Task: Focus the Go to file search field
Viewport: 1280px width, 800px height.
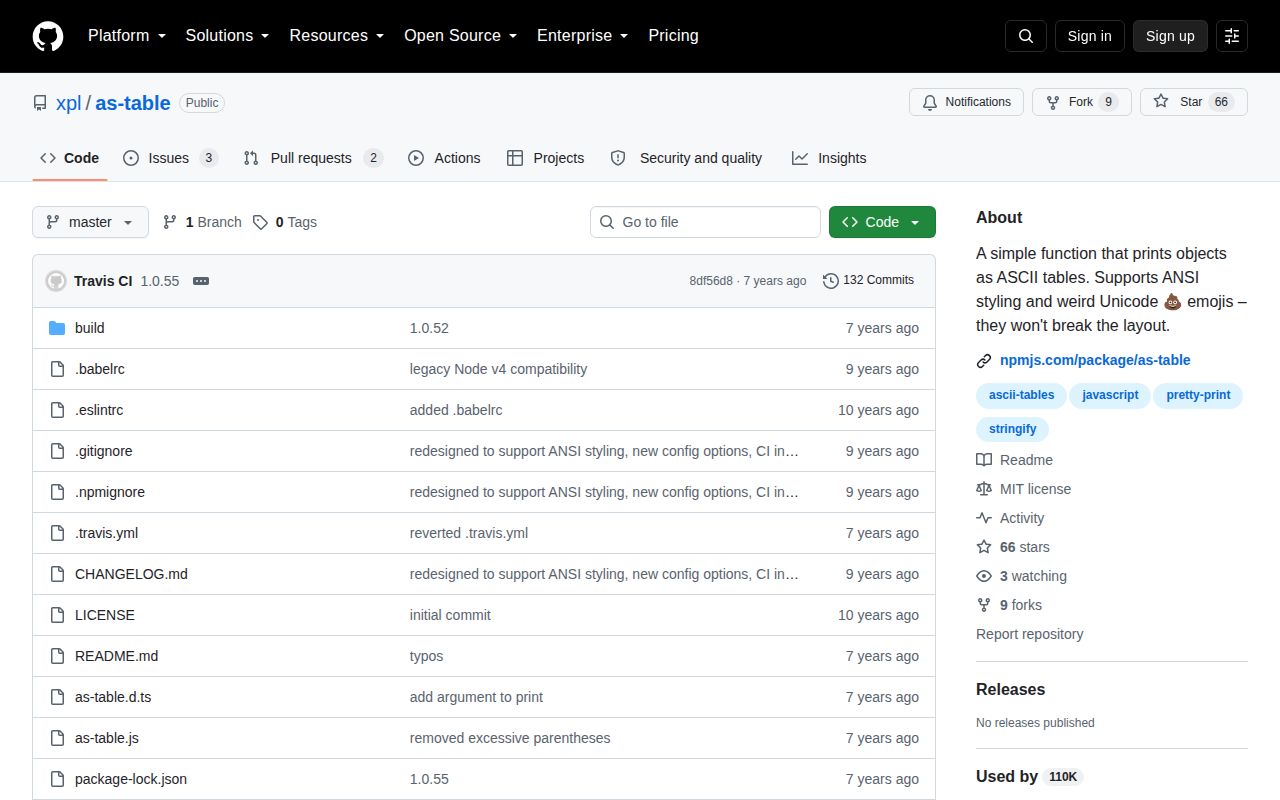Action: [x=705, y=222]
